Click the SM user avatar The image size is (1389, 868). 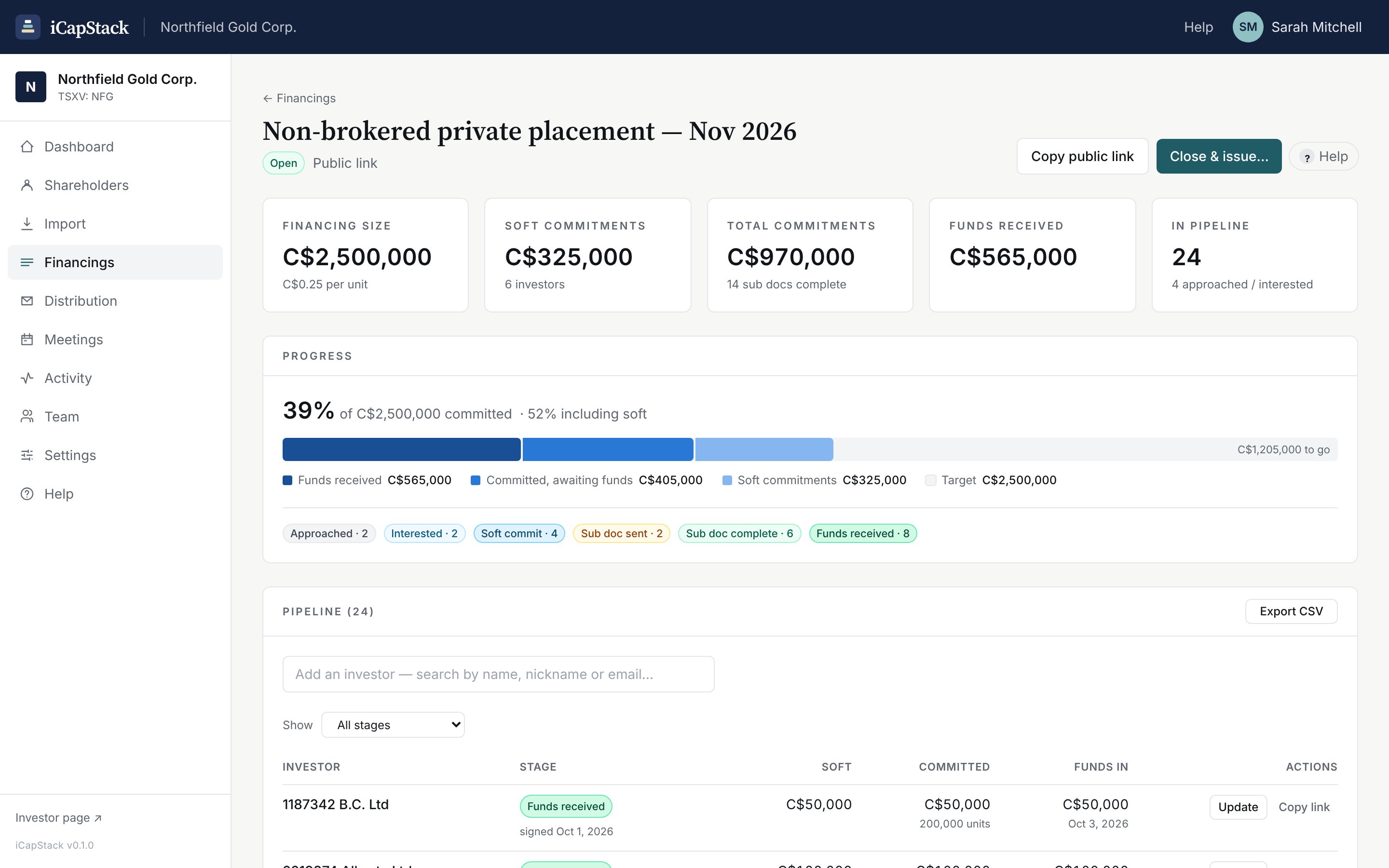[x=1248, y=27]
